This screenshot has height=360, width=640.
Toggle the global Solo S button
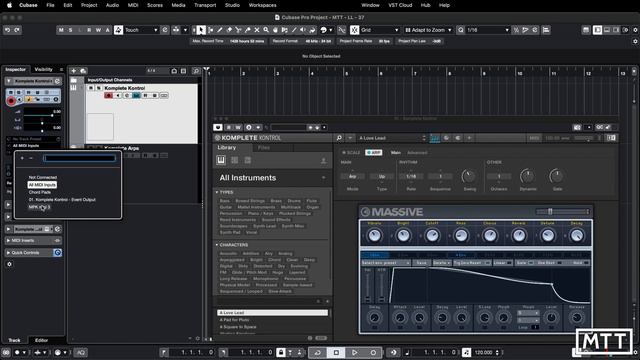tap(71, 30)
